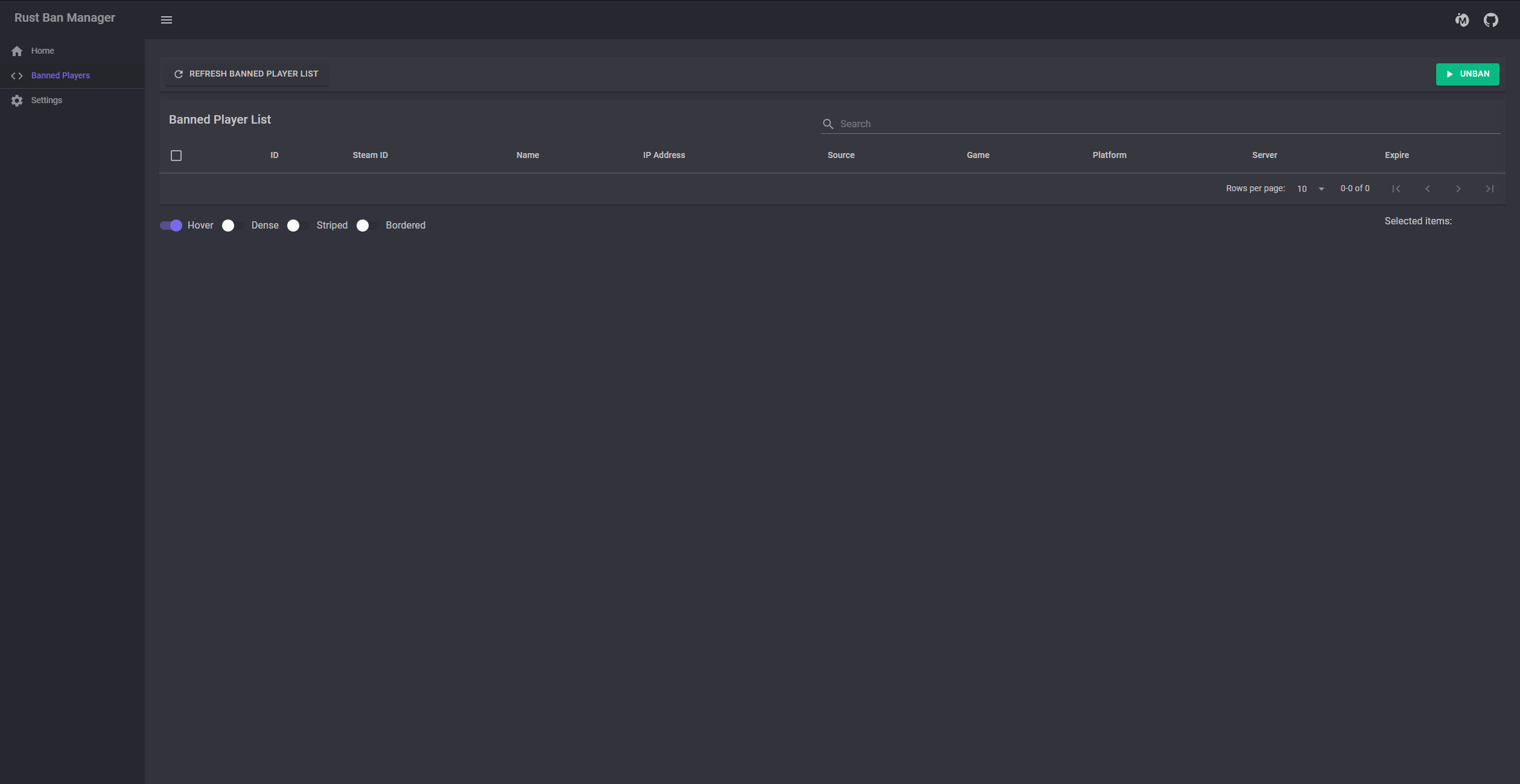Screen dimensions: 1520x784
Task: Click the Settings gear icon
Action: coord(17,101)
